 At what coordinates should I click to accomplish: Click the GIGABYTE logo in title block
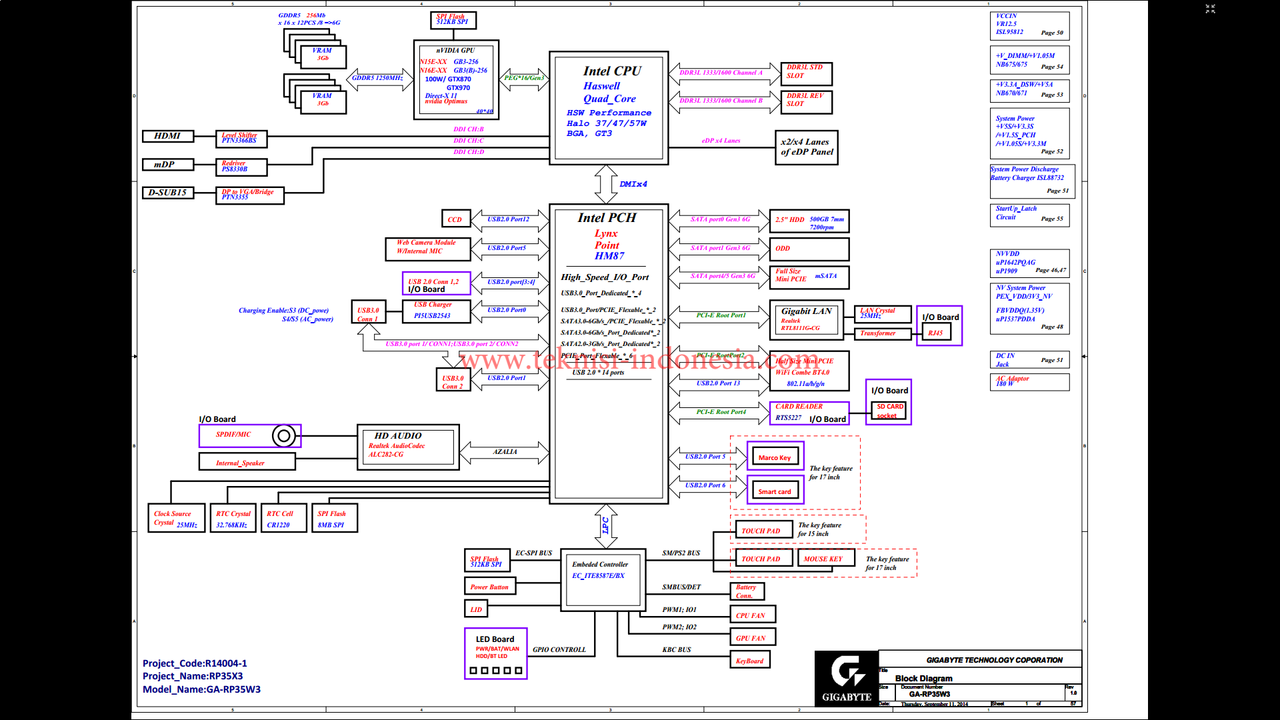pos(845,678)
